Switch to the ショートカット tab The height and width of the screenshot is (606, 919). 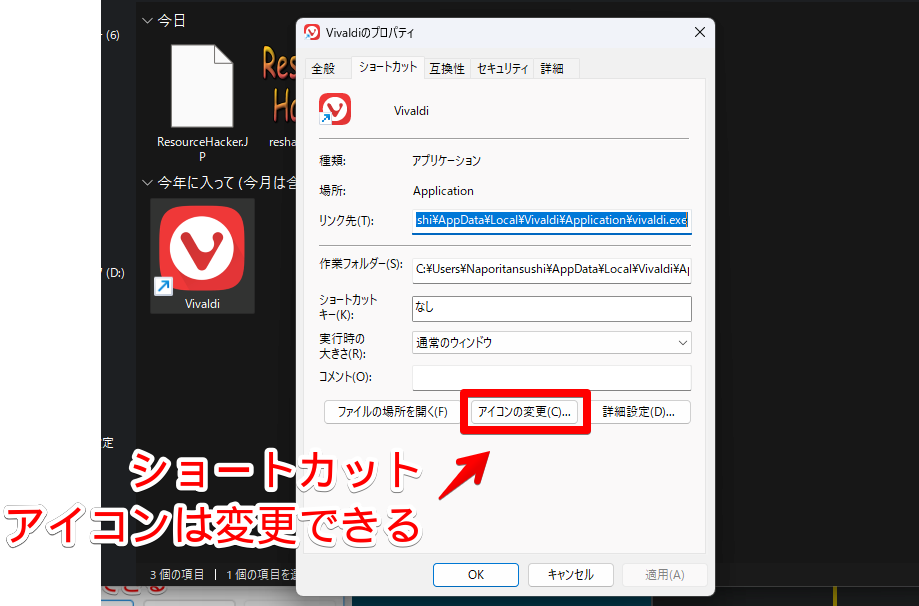388,67
